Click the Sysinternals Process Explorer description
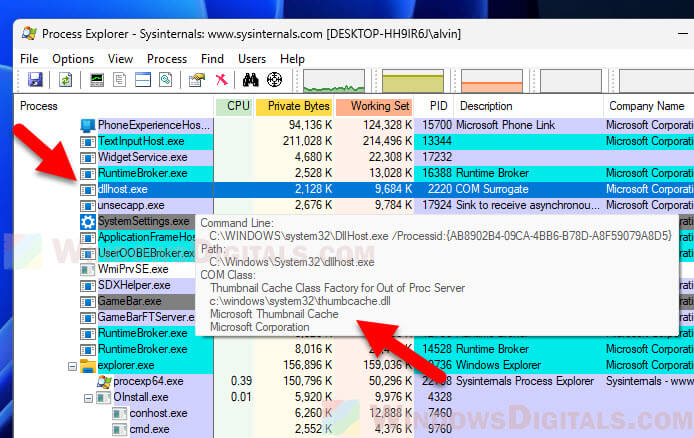 tap(524, 381)
